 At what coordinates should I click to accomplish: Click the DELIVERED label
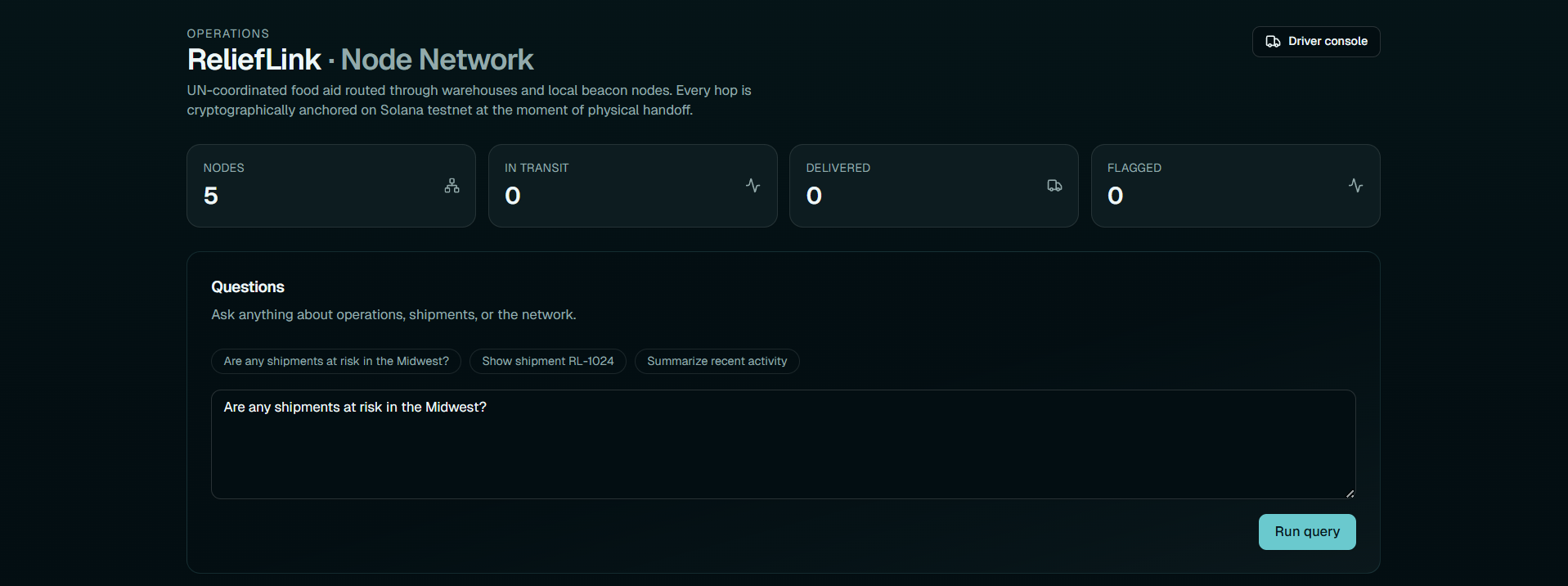coord(838,168)
